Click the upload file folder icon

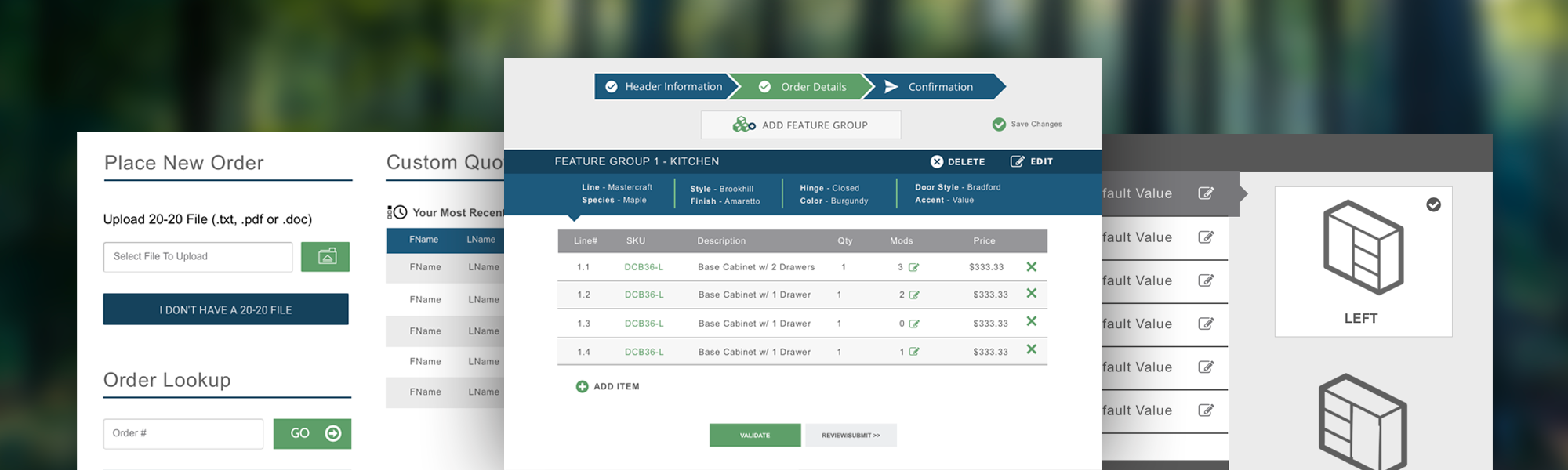pyautogui.click(x=325, y=257)
